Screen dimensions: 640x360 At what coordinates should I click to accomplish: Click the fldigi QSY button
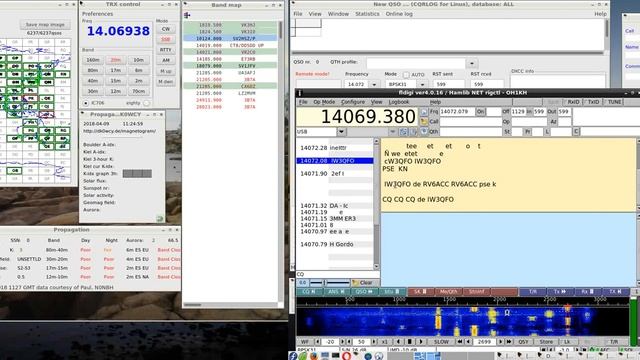tap(523, 342)
